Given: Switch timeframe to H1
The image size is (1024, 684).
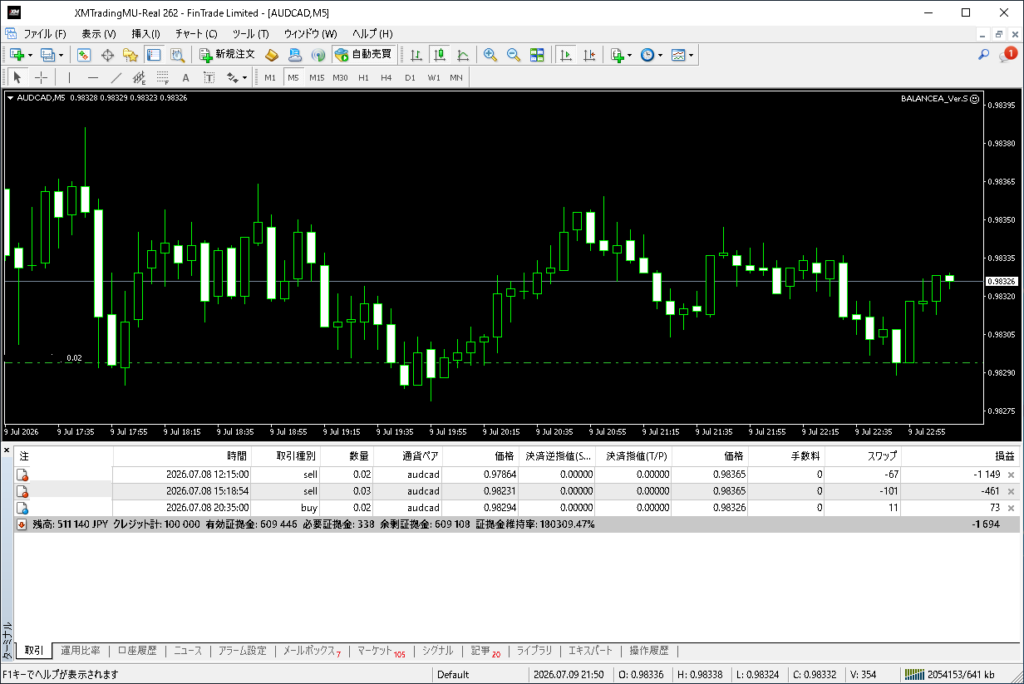Looking at the screenshot, I should point(363,78).
